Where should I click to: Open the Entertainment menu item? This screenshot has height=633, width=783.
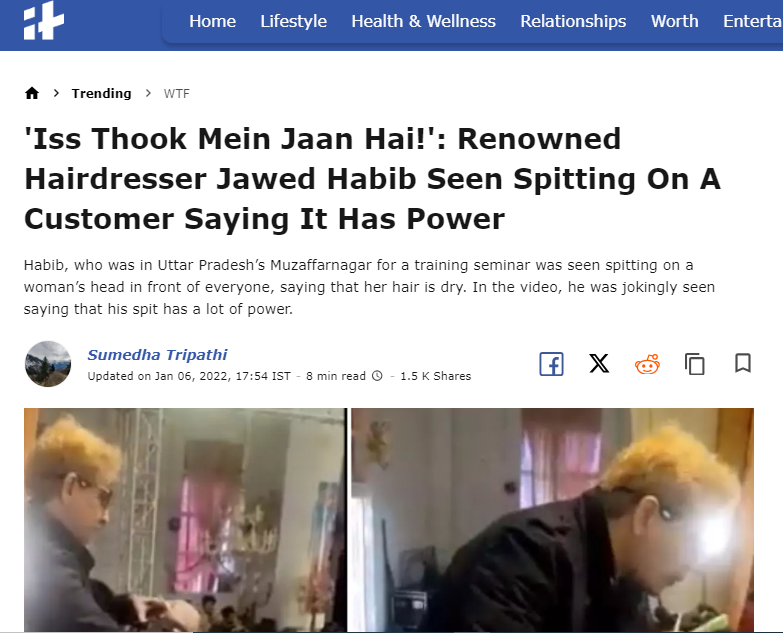[753, 21]
